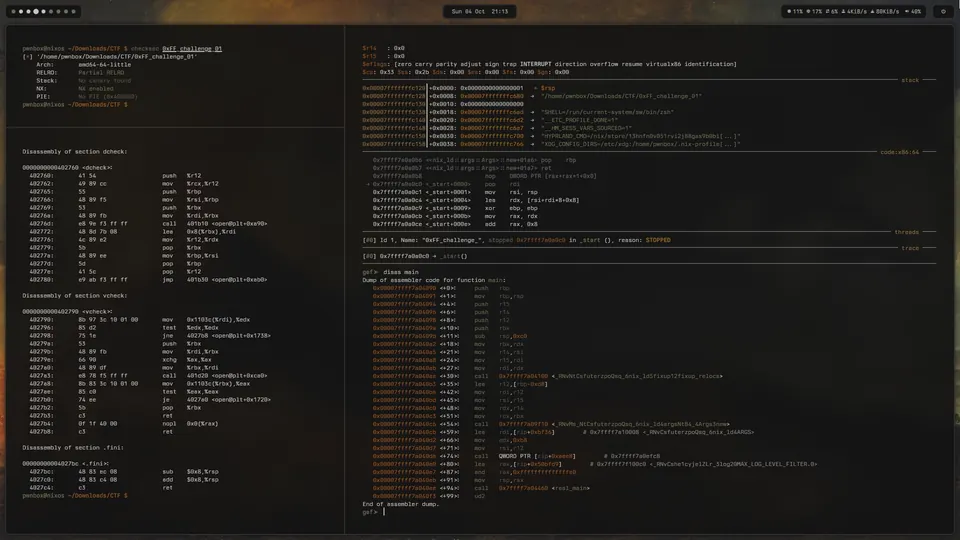Click the HYPRLAND_CMD stack entry

pos(551,136)
